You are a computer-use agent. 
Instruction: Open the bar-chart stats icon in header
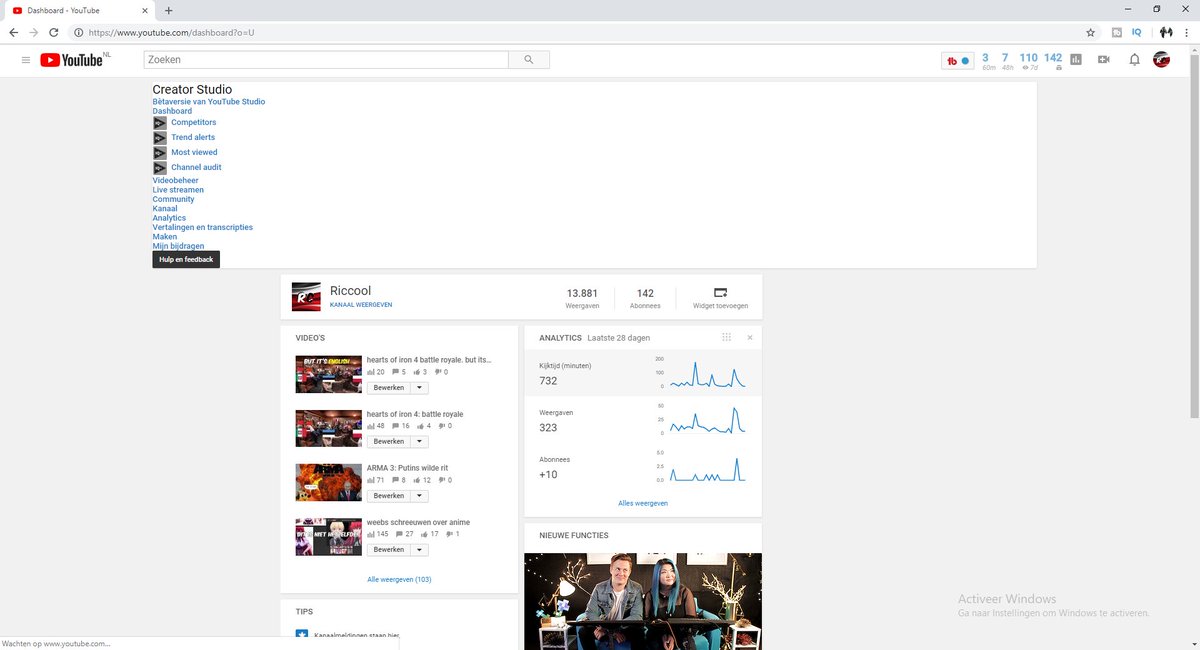point(1076,60)
